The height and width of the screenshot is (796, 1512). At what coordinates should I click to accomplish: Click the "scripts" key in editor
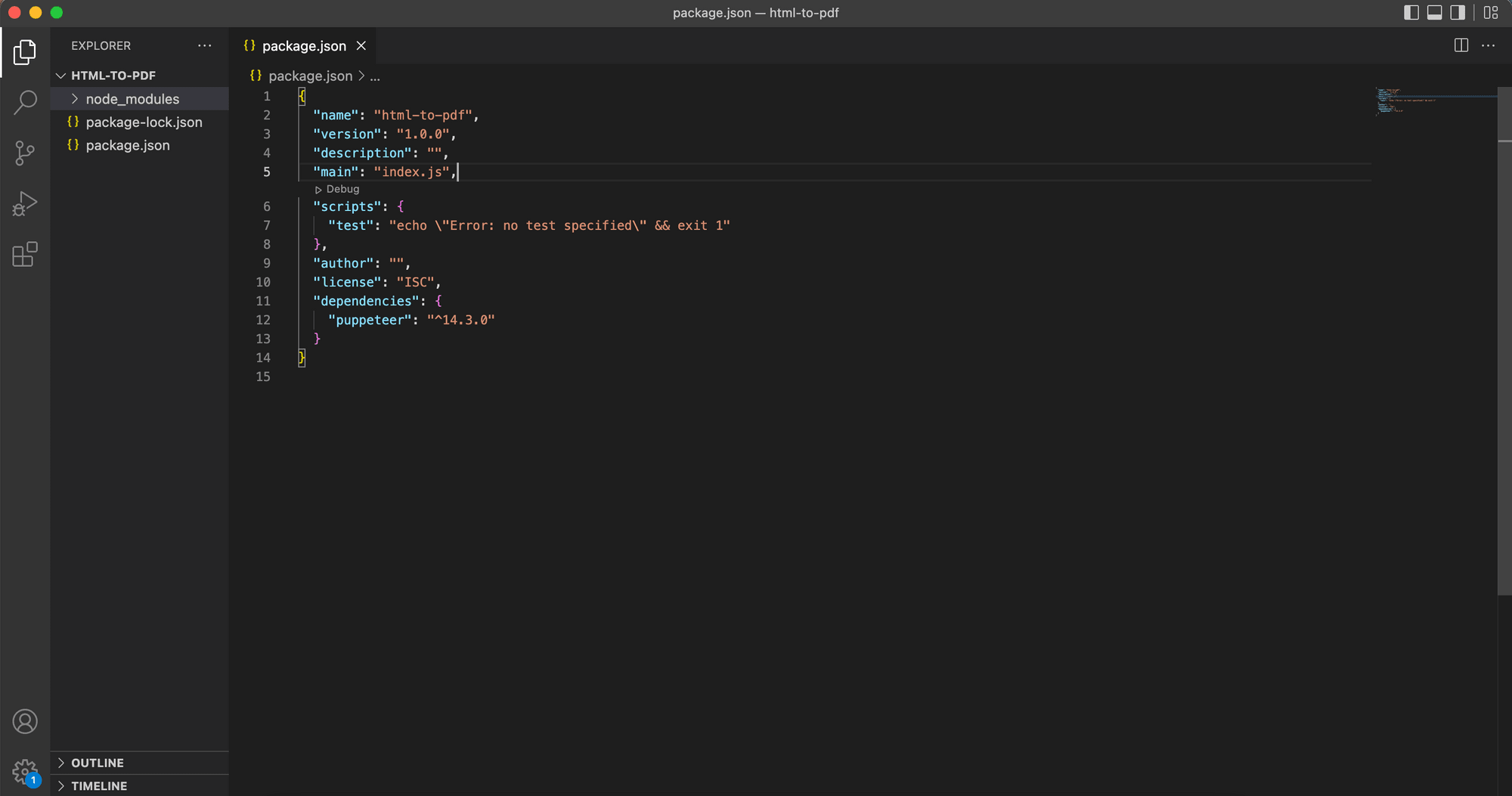coord(347,206)
